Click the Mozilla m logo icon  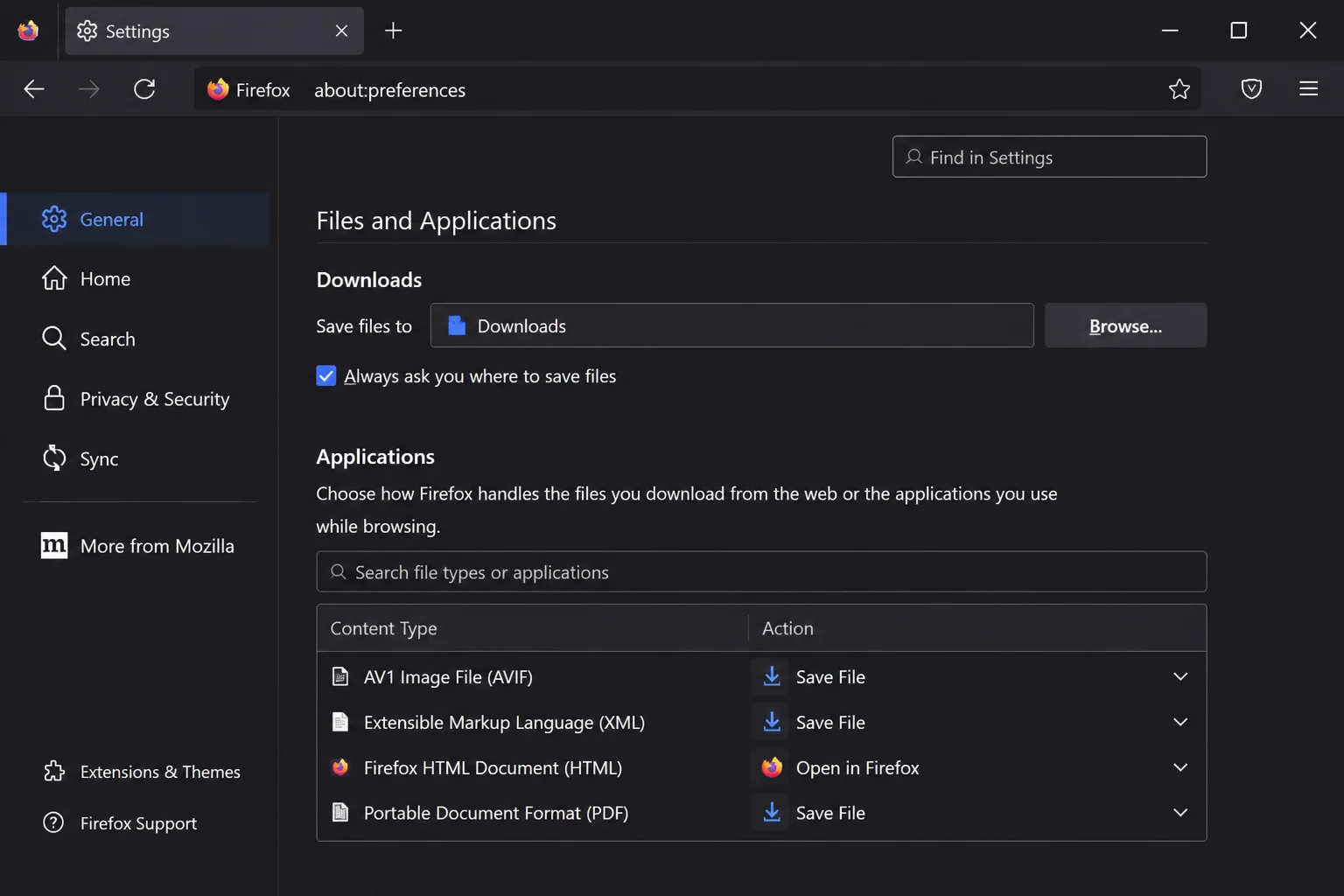54,545
